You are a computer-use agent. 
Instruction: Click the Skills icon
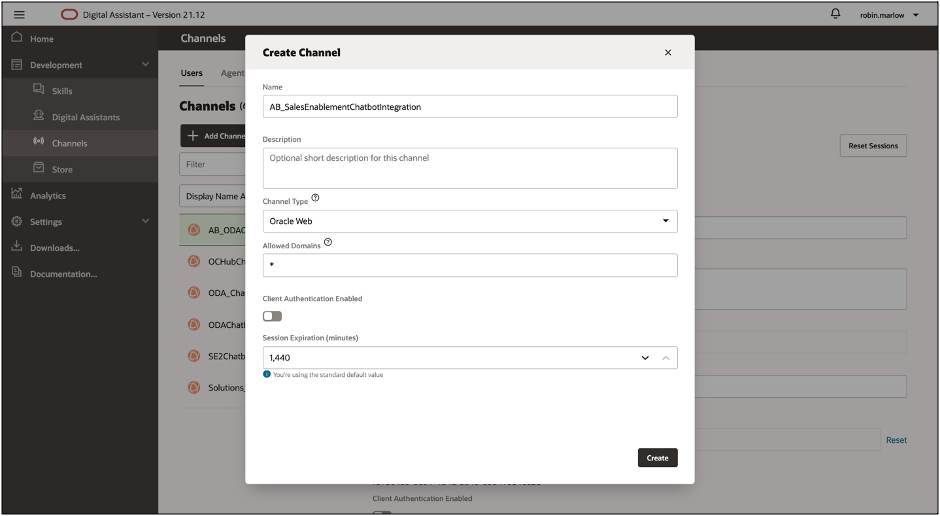[38, 89]
